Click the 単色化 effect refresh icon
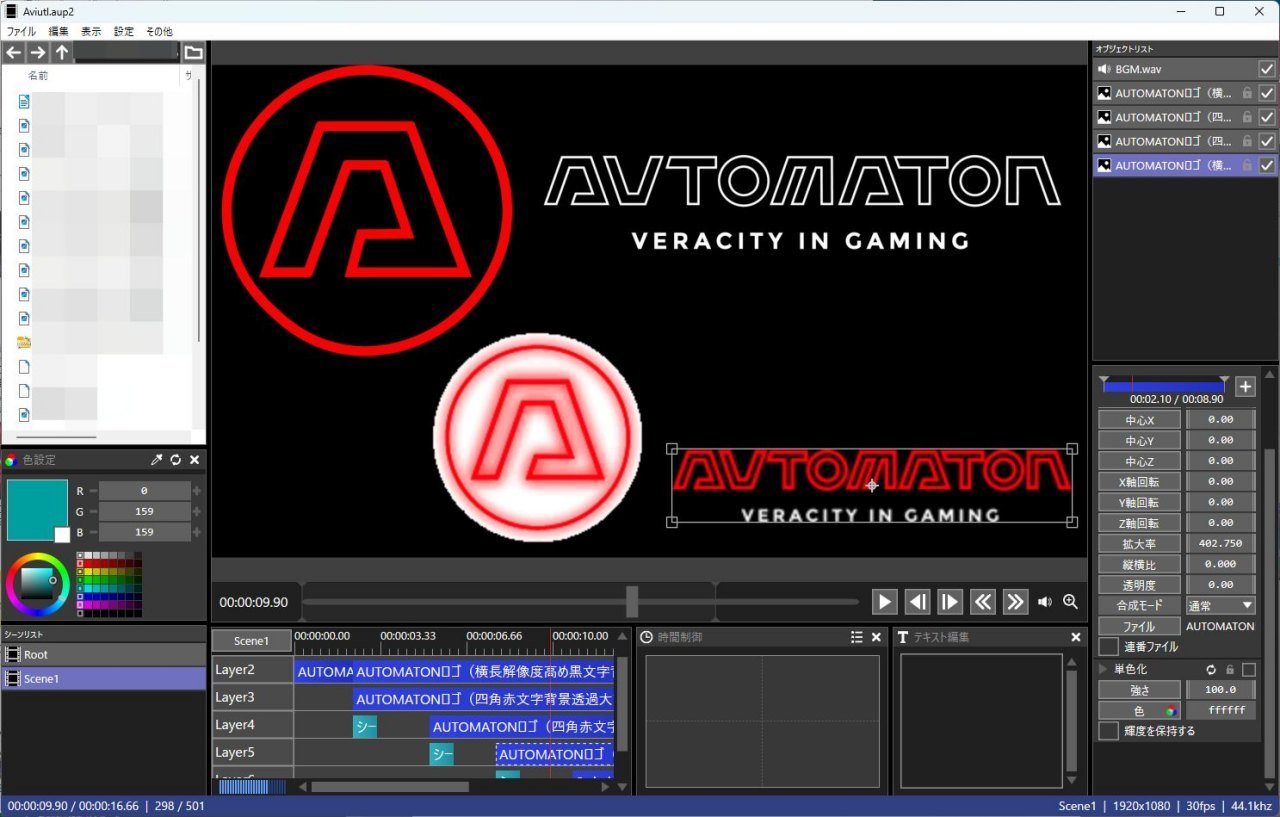 [x=1211, y=669]
